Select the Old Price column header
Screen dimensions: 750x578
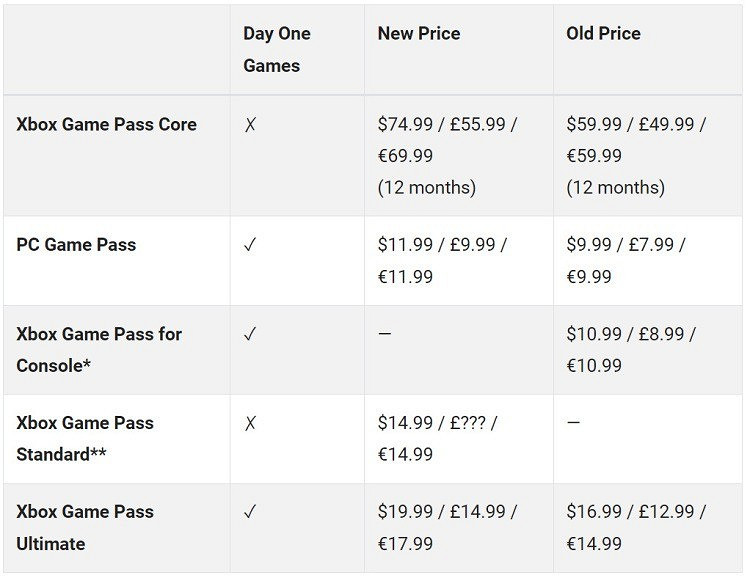(603, 33)
